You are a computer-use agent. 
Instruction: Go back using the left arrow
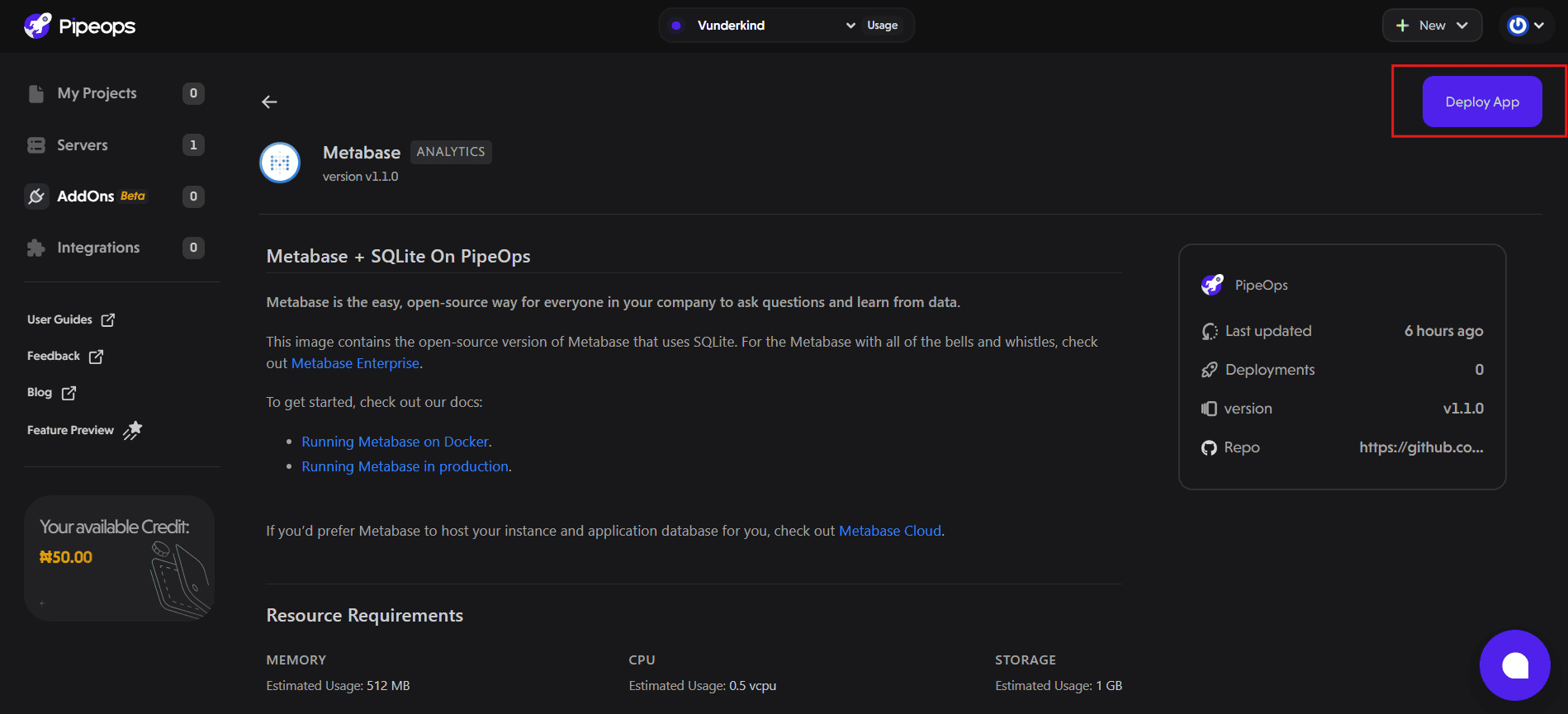point(269,102)
